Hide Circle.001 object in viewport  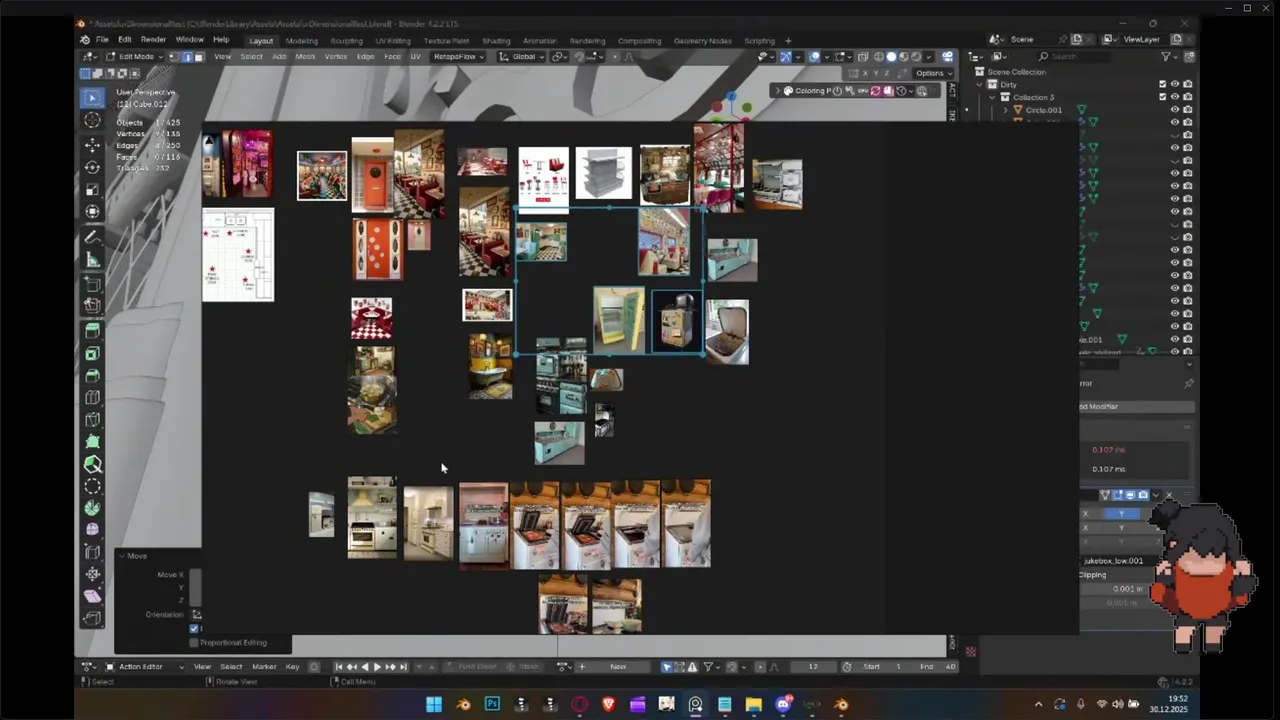tap(1175, 110)
